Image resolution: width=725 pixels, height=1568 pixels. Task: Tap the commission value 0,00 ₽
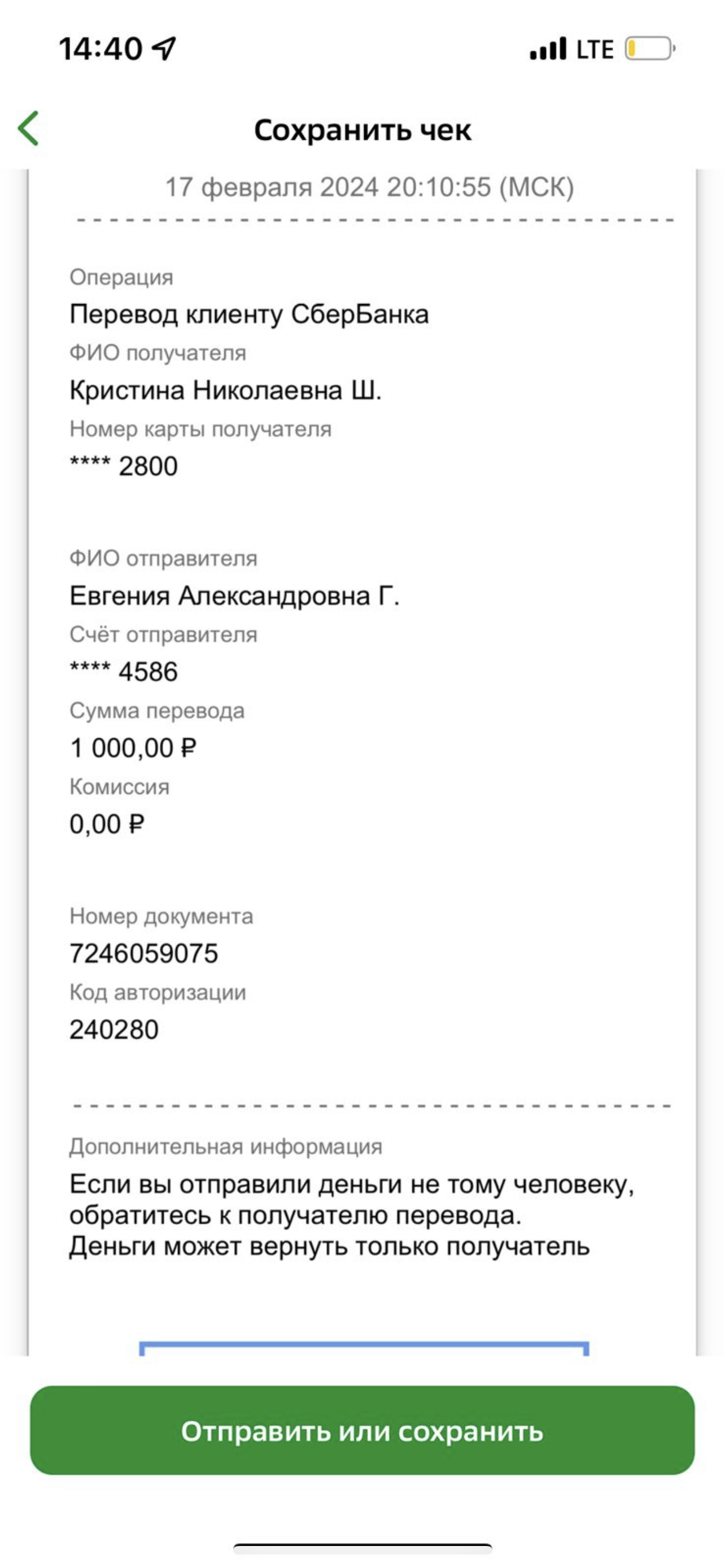coord(107,824)
